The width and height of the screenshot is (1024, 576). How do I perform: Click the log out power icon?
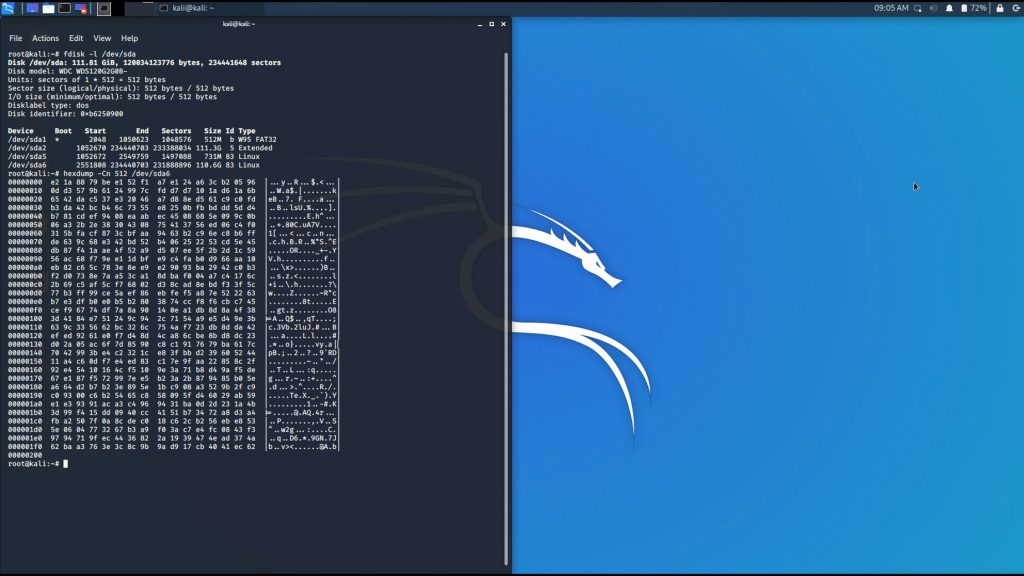[x=1016, y=8]
